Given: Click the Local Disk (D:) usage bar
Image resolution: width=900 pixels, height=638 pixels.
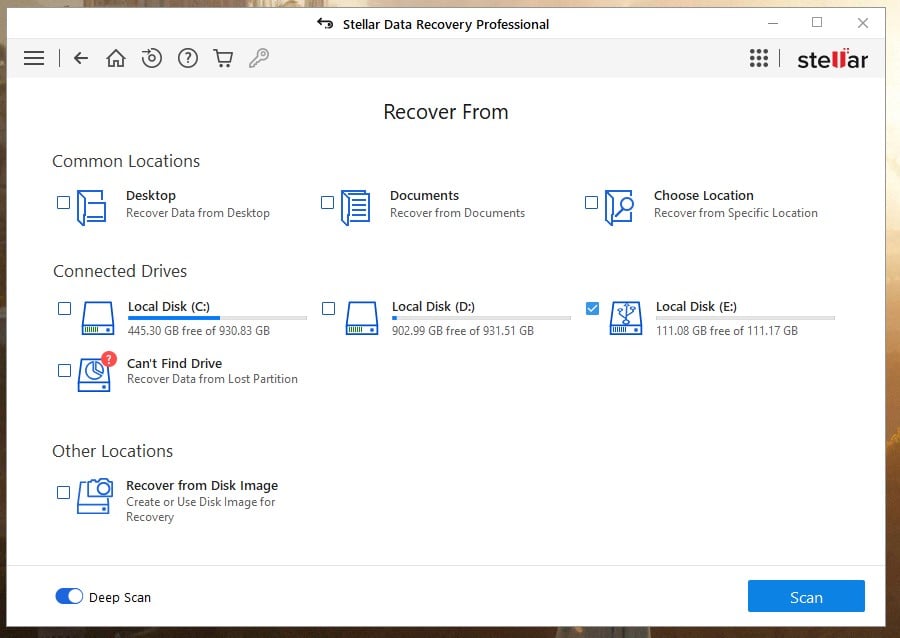Looking at the screenshot, I should pos(481,318).
